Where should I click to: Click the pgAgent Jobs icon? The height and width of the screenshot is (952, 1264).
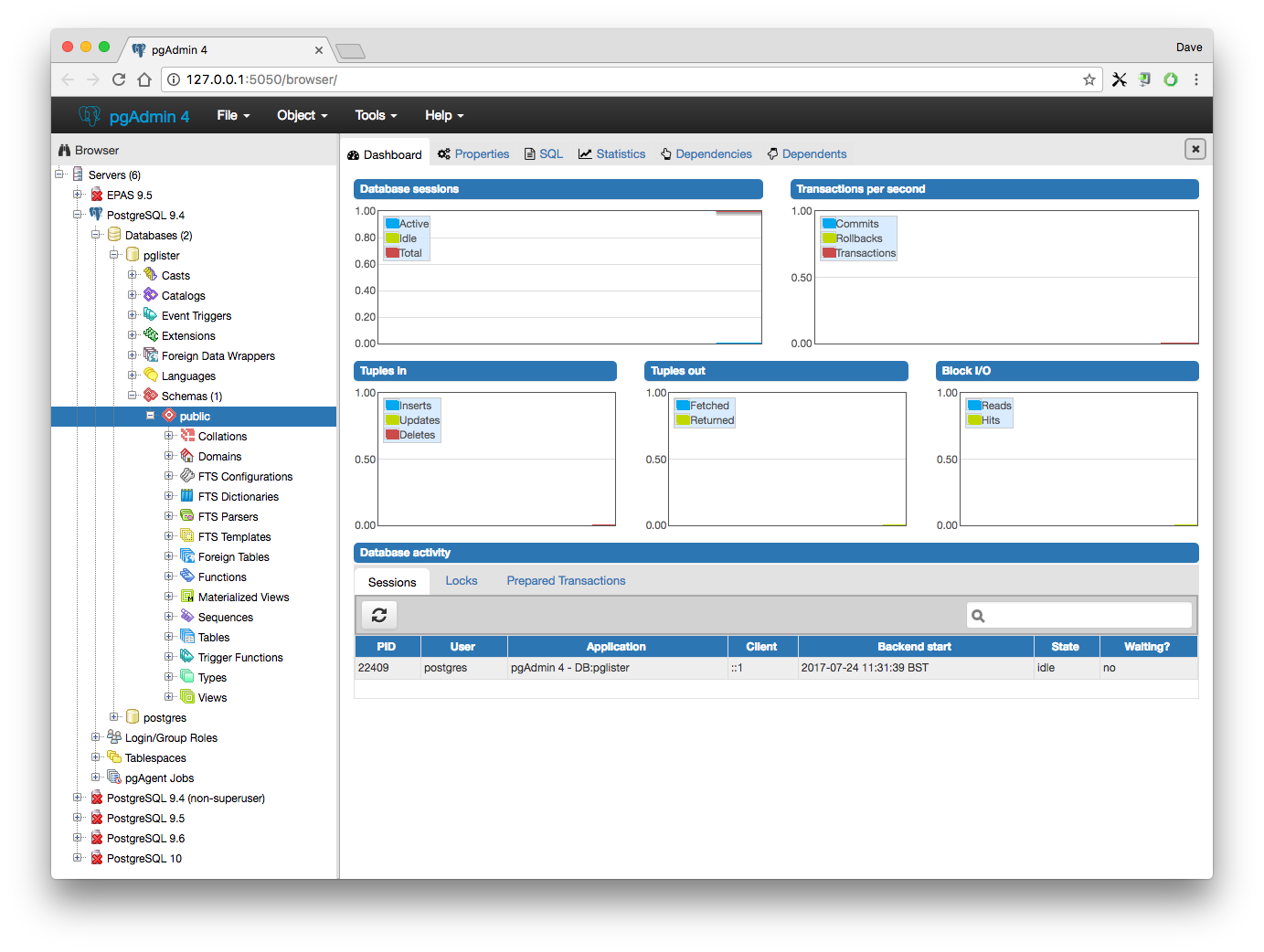(x=114, y=777)
